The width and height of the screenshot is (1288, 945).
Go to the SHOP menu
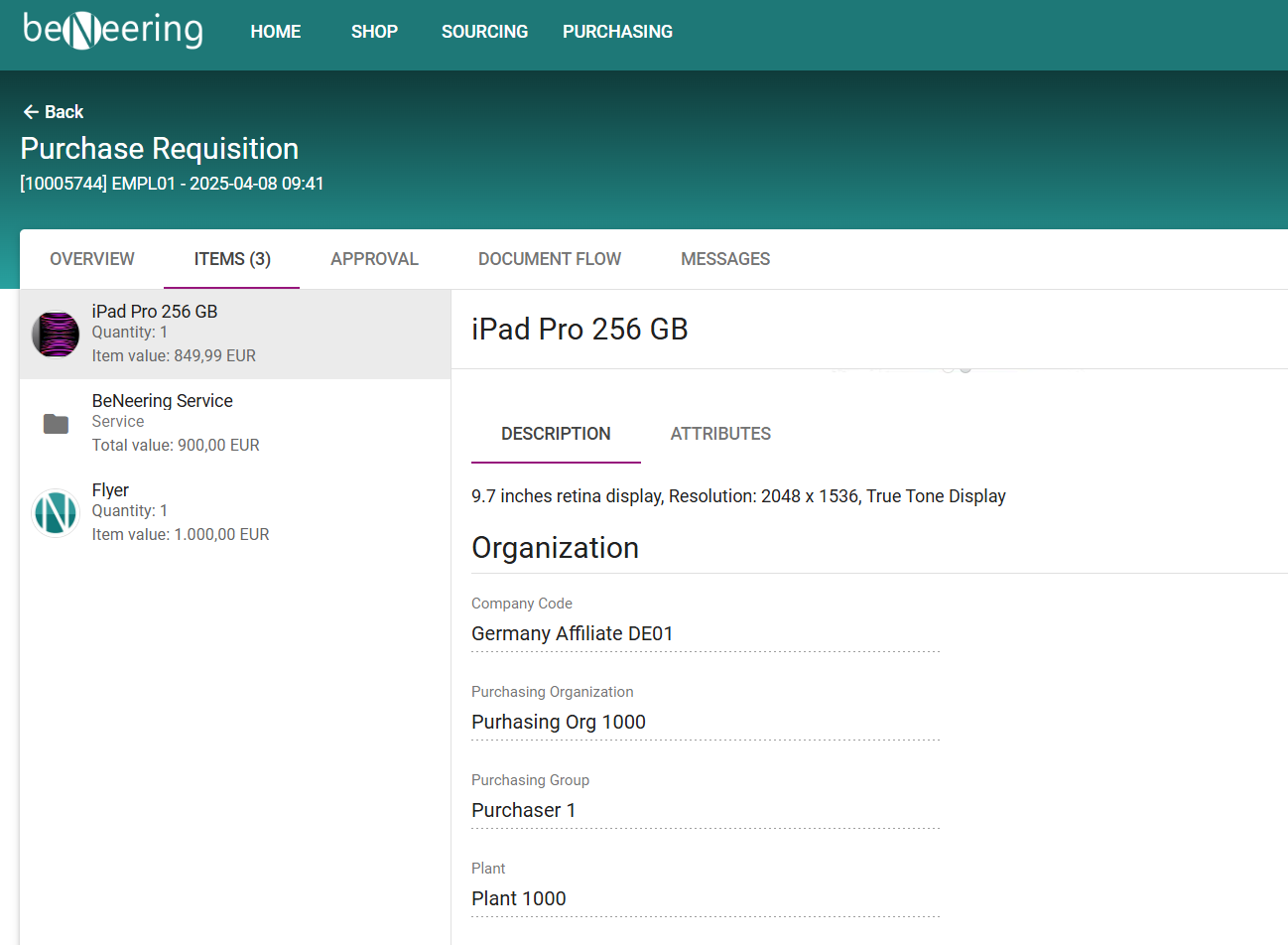(x=374, y=32)
